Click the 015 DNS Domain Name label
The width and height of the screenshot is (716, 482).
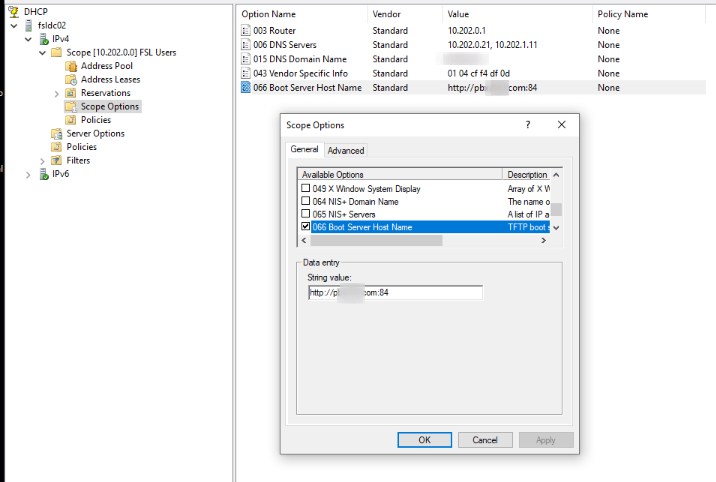point(300,59)
